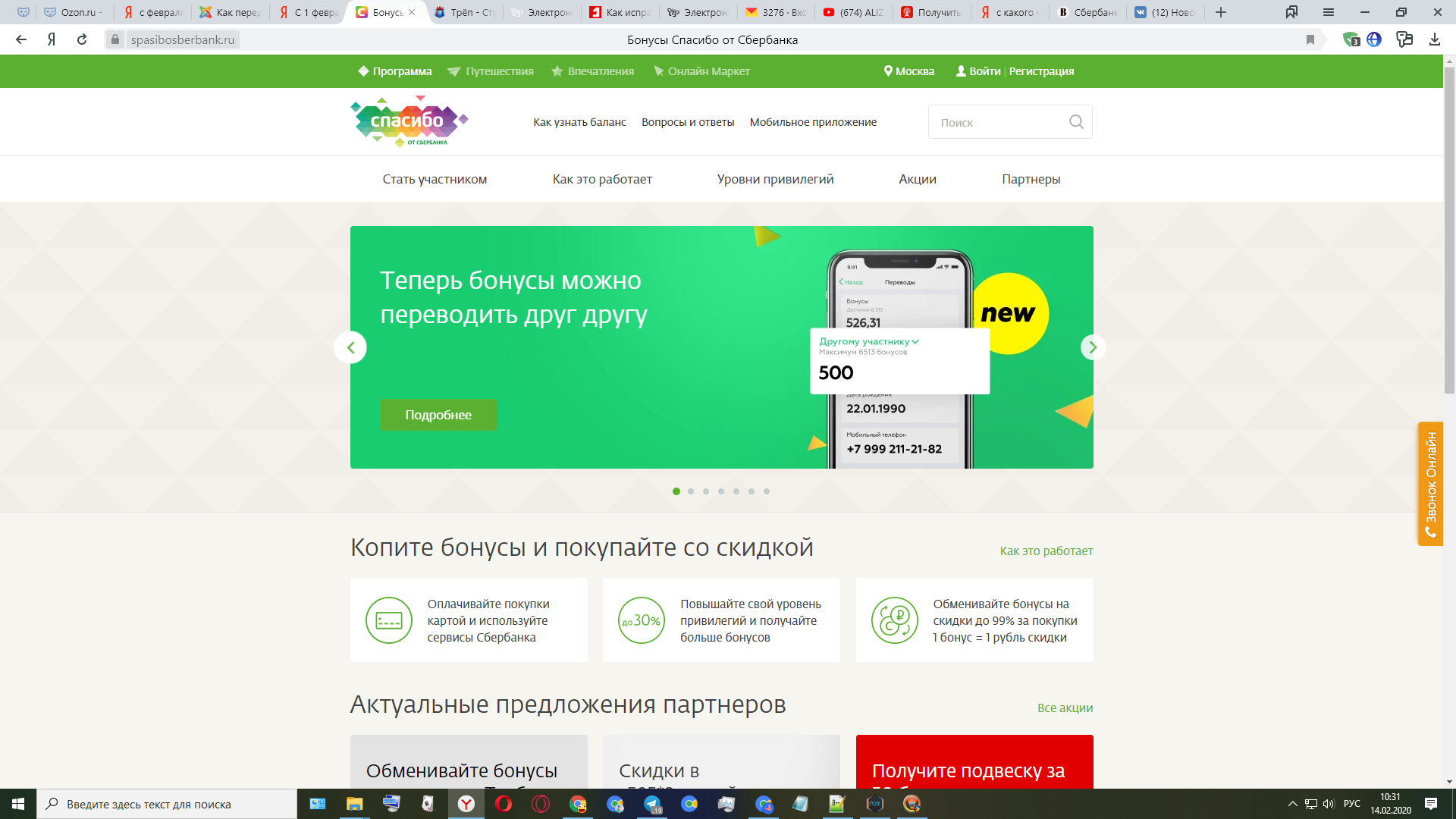Switch to the Ozon.ru browser tab
This screenshot has width=1456, height=819.
coord(74,12)
